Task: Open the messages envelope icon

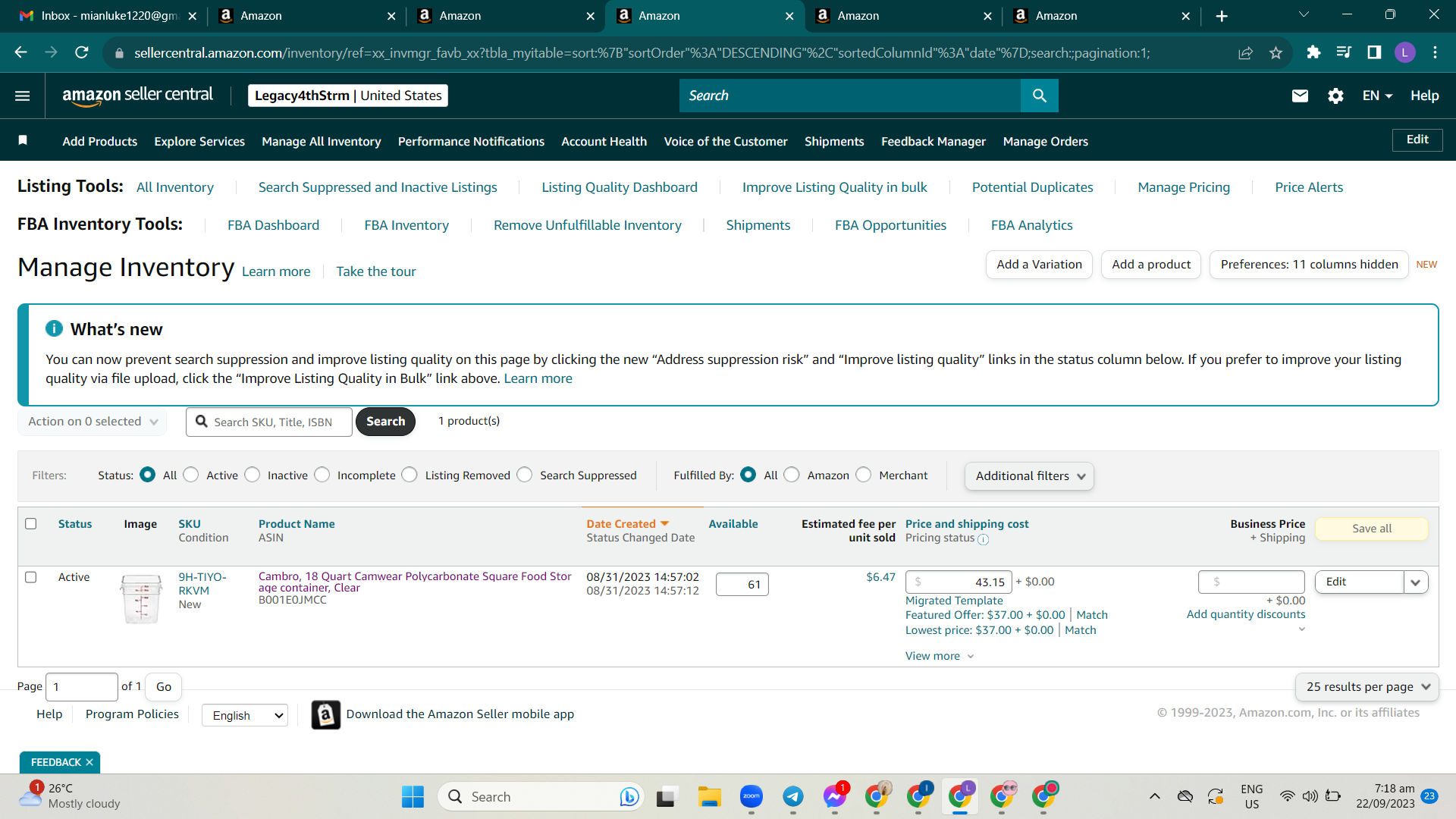Action: click(x=1300, y=96)
